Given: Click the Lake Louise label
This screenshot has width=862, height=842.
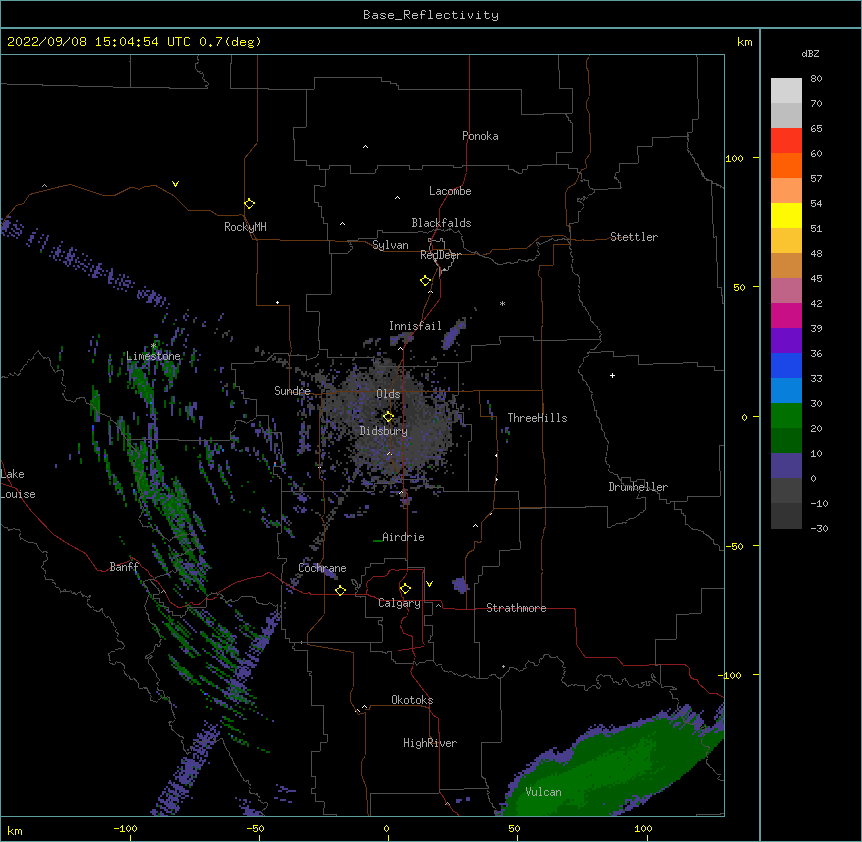Looking at the screenshot, I should pyautogui.click(x=18, y=484).
